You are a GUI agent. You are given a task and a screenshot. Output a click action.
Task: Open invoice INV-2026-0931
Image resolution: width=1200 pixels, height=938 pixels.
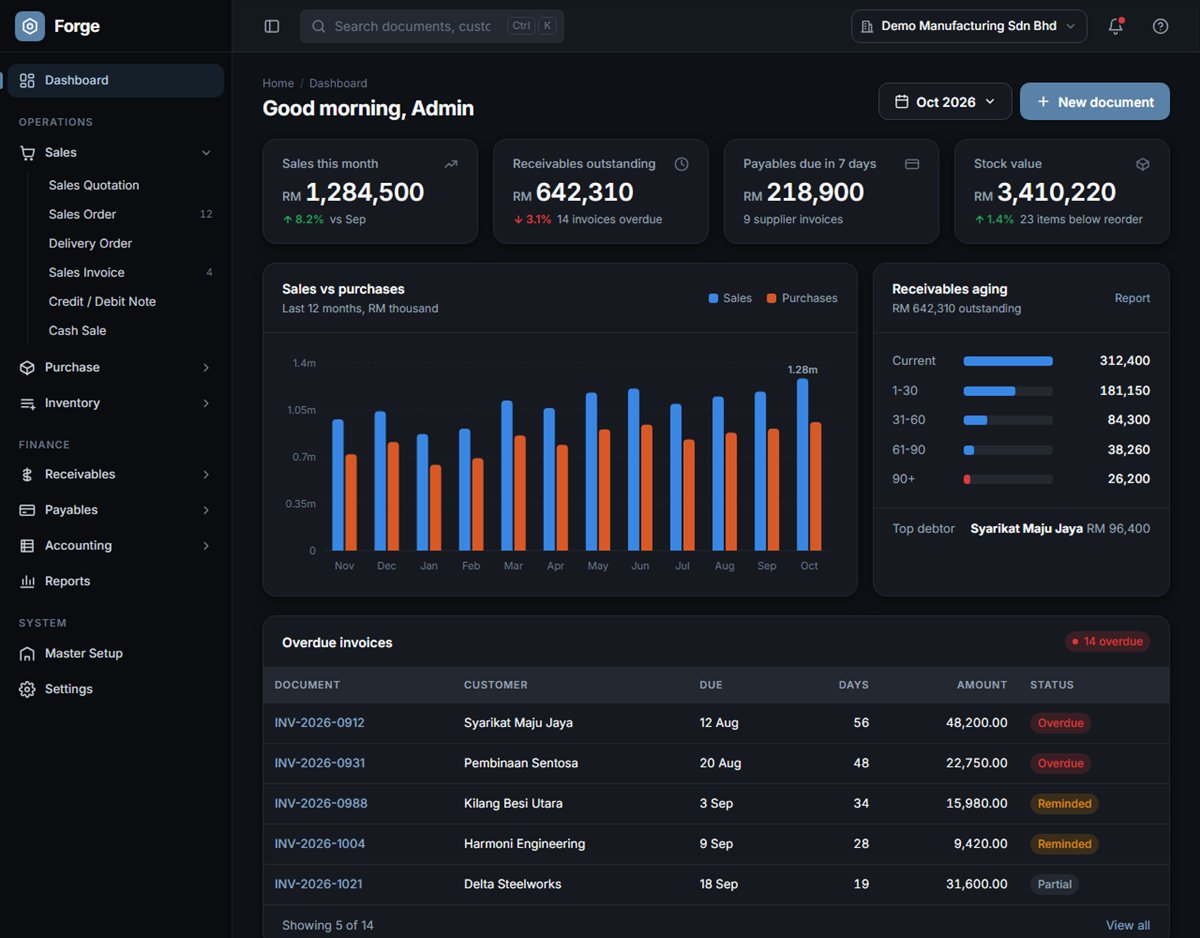click(320, 763)
